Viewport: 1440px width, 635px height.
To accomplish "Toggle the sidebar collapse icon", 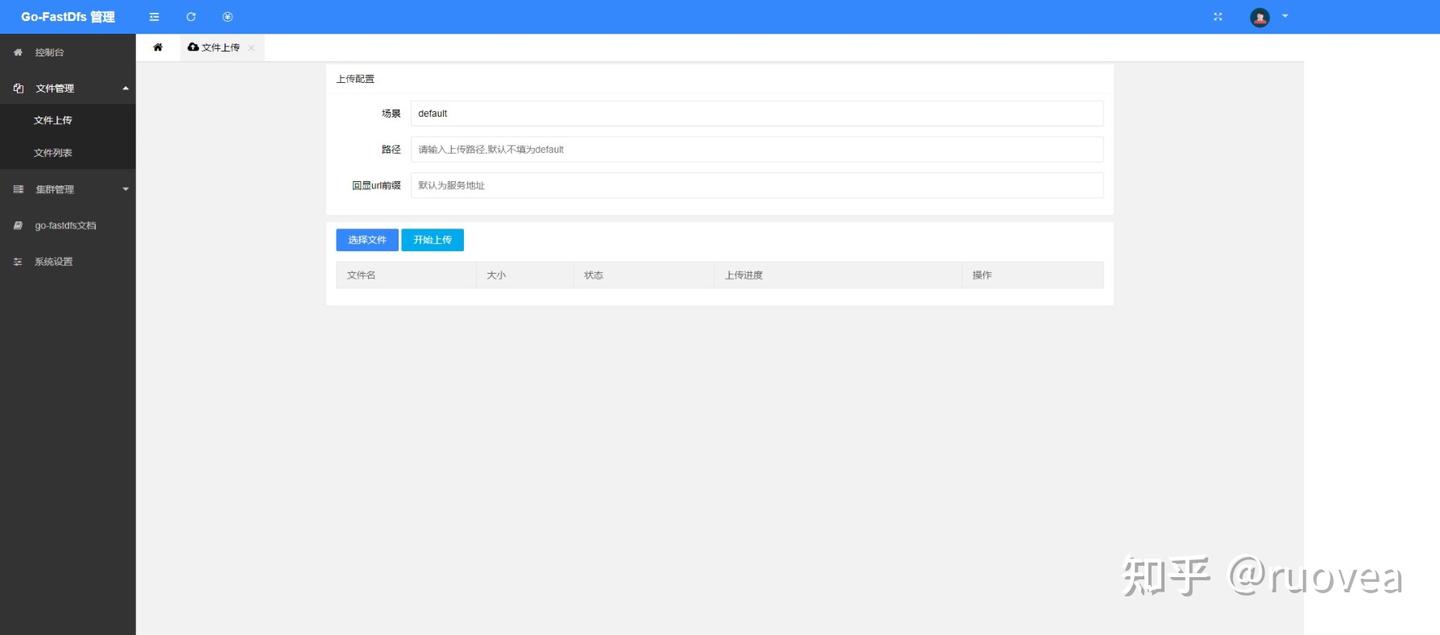I will click(154, 17).
